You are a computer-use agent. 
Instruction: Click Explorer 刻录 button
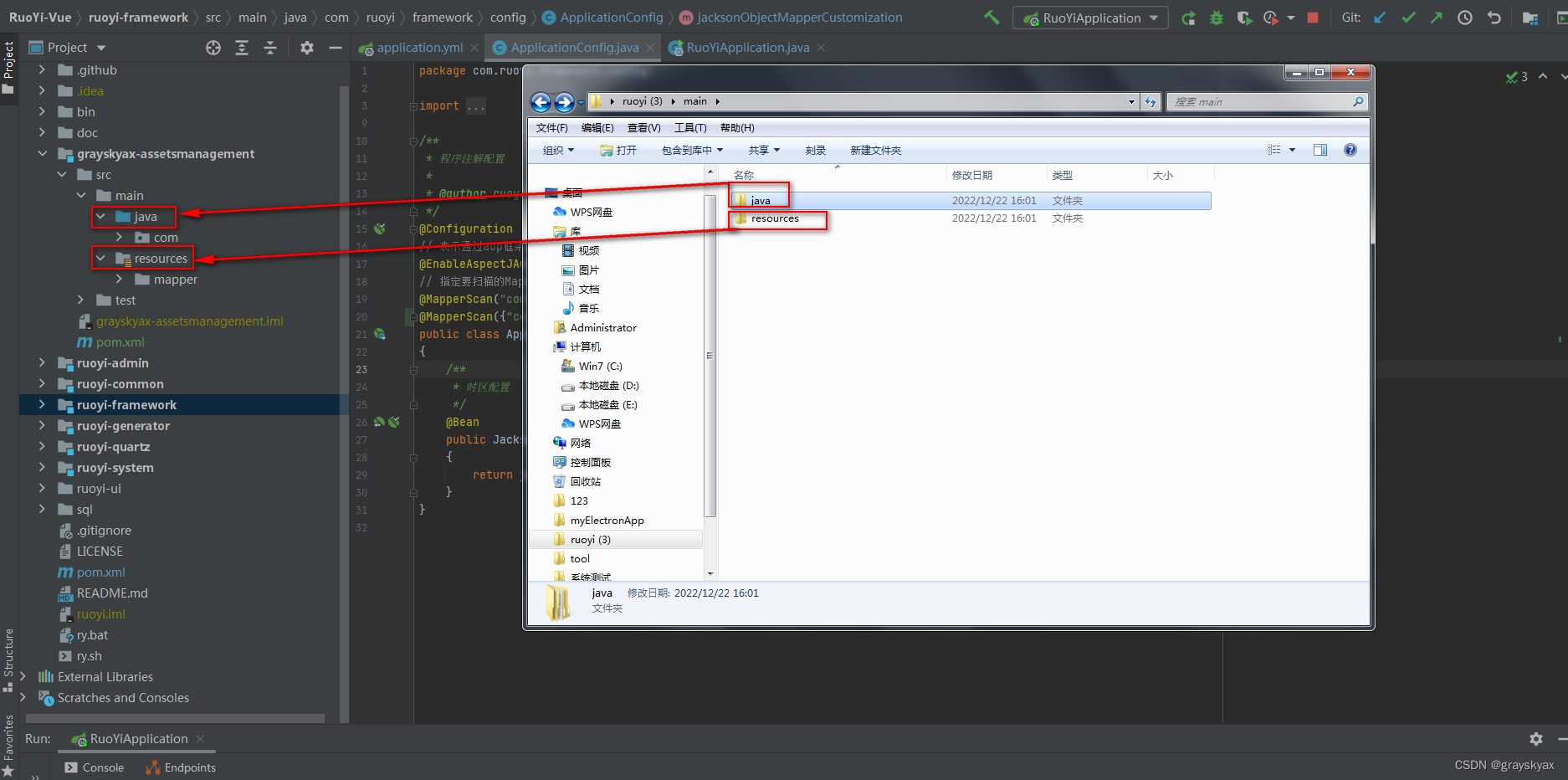816,151
